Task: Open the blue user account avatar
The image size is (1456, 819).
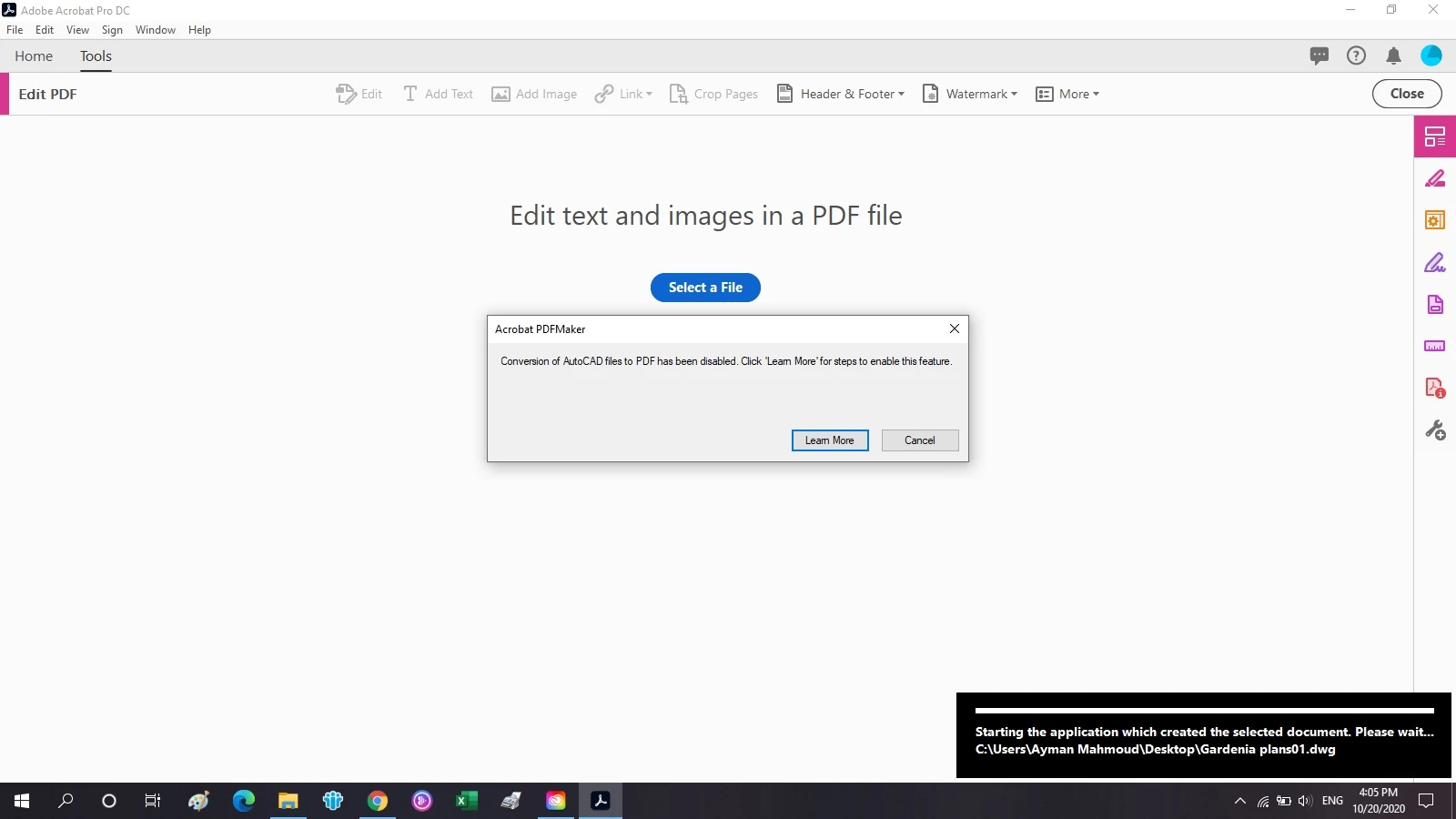Action: point(1431,56)
